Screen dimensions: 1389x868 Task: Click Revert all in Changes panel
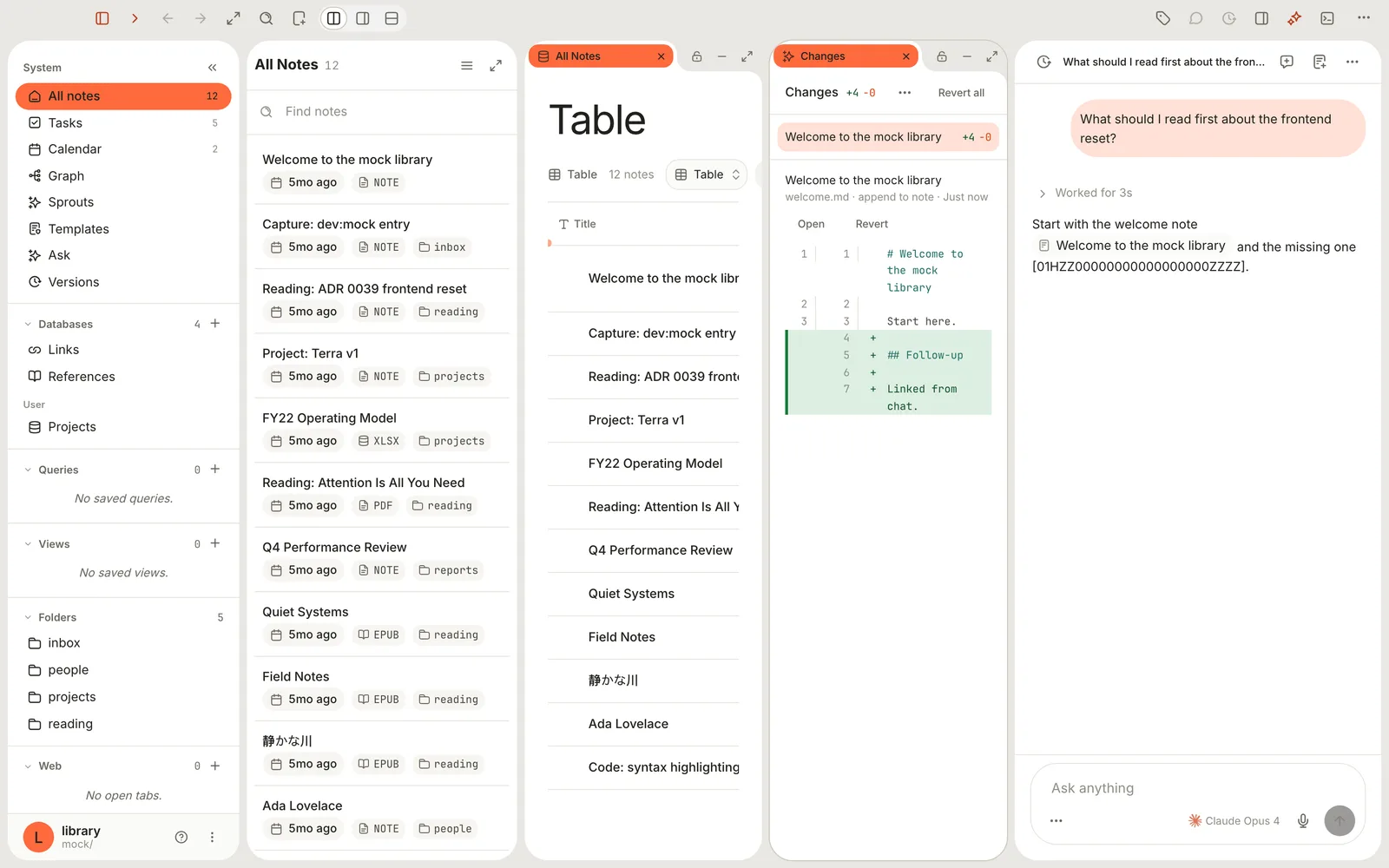(x=961, y=93)
